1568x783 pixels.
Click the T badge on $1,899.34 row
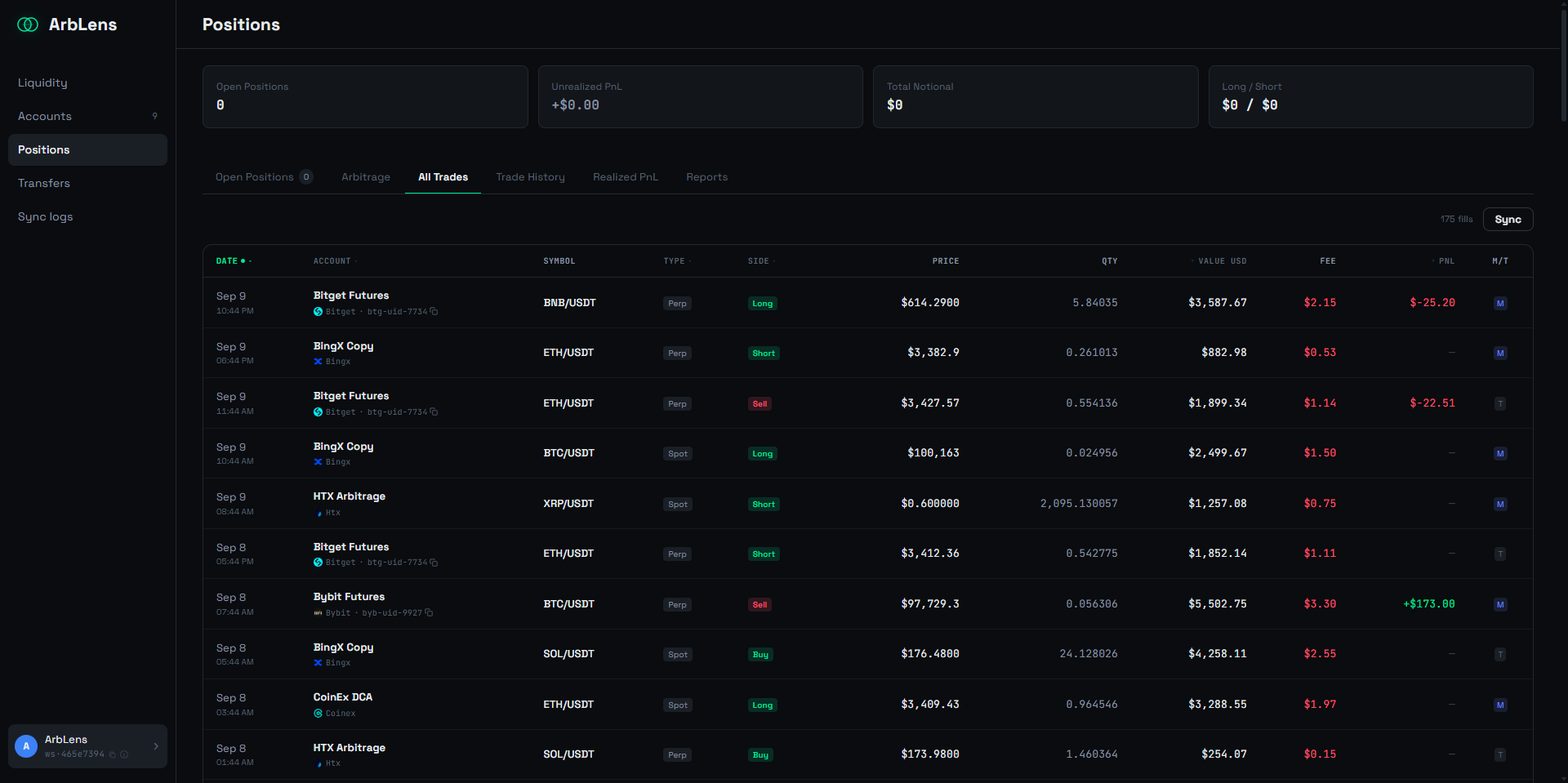pos(1500,403)
